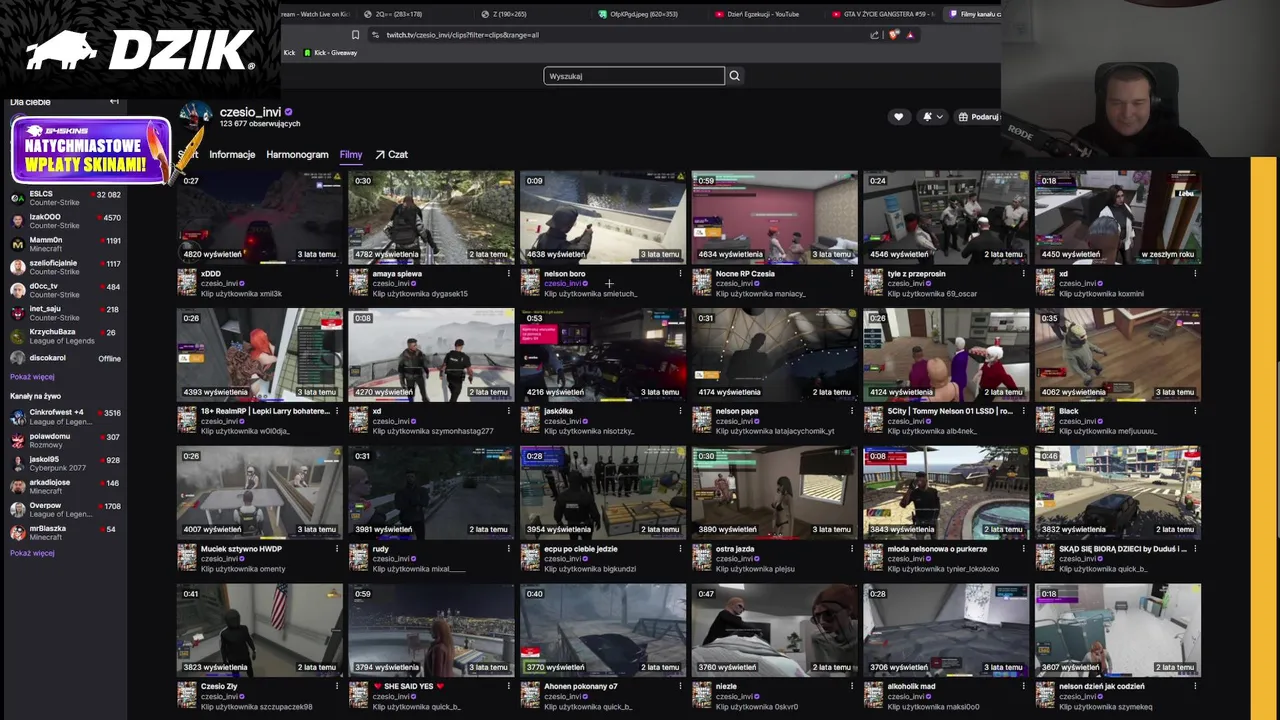Open options menu for amaya spiewa clip
The image size is (1280, 720).
(x=508, y=273)
